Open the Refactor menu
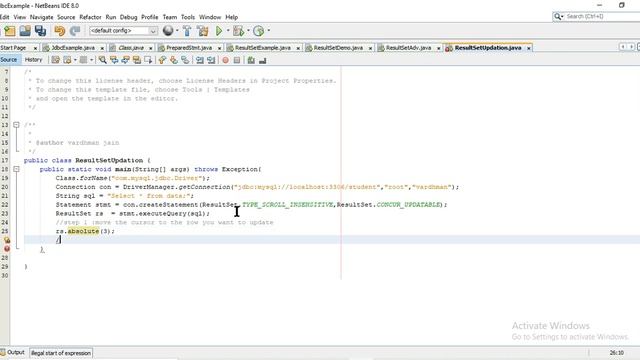Screen dimensions: 640x360 [90, 17]
